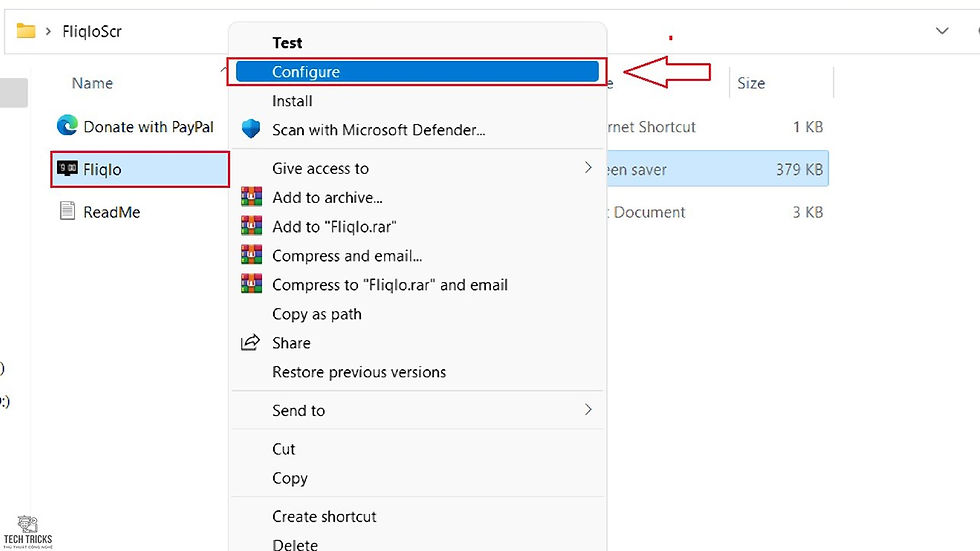980x551 pixels.
Task: Expand the Send to arrow
Action: pyautogui.click(x=588, y=409)
